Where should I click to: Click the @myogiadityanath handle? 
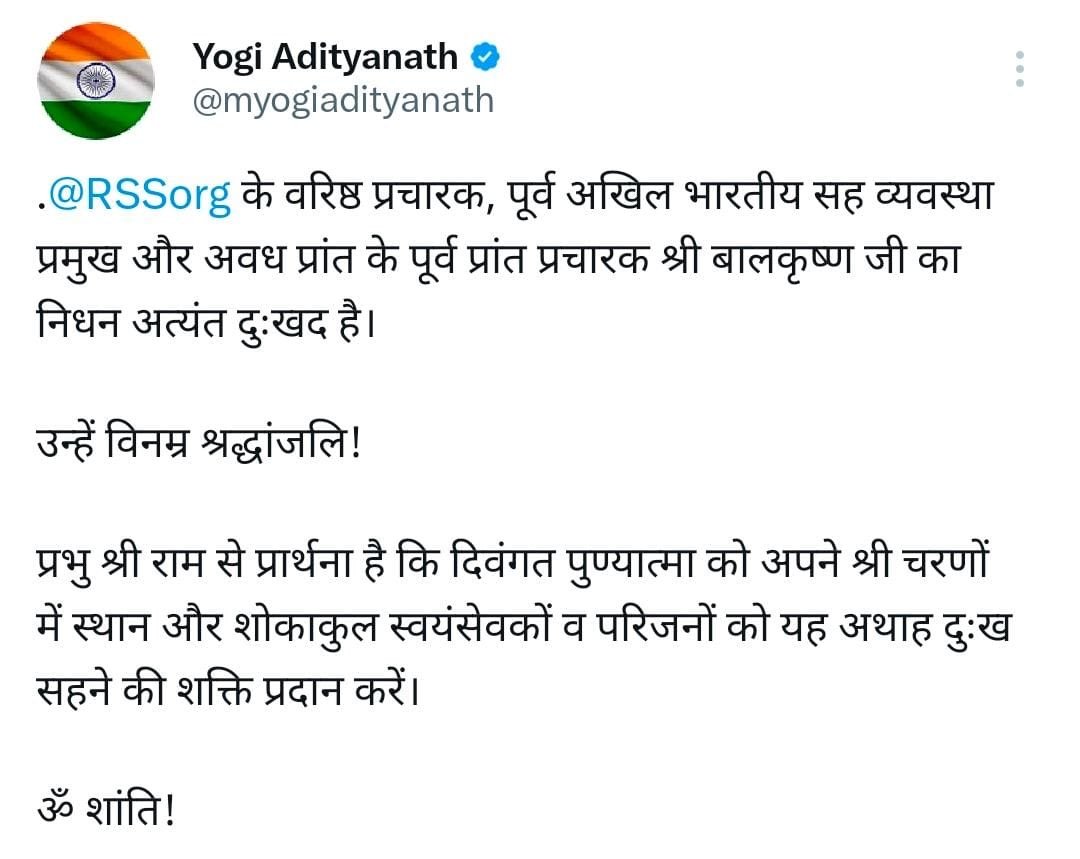pos(342,101)
